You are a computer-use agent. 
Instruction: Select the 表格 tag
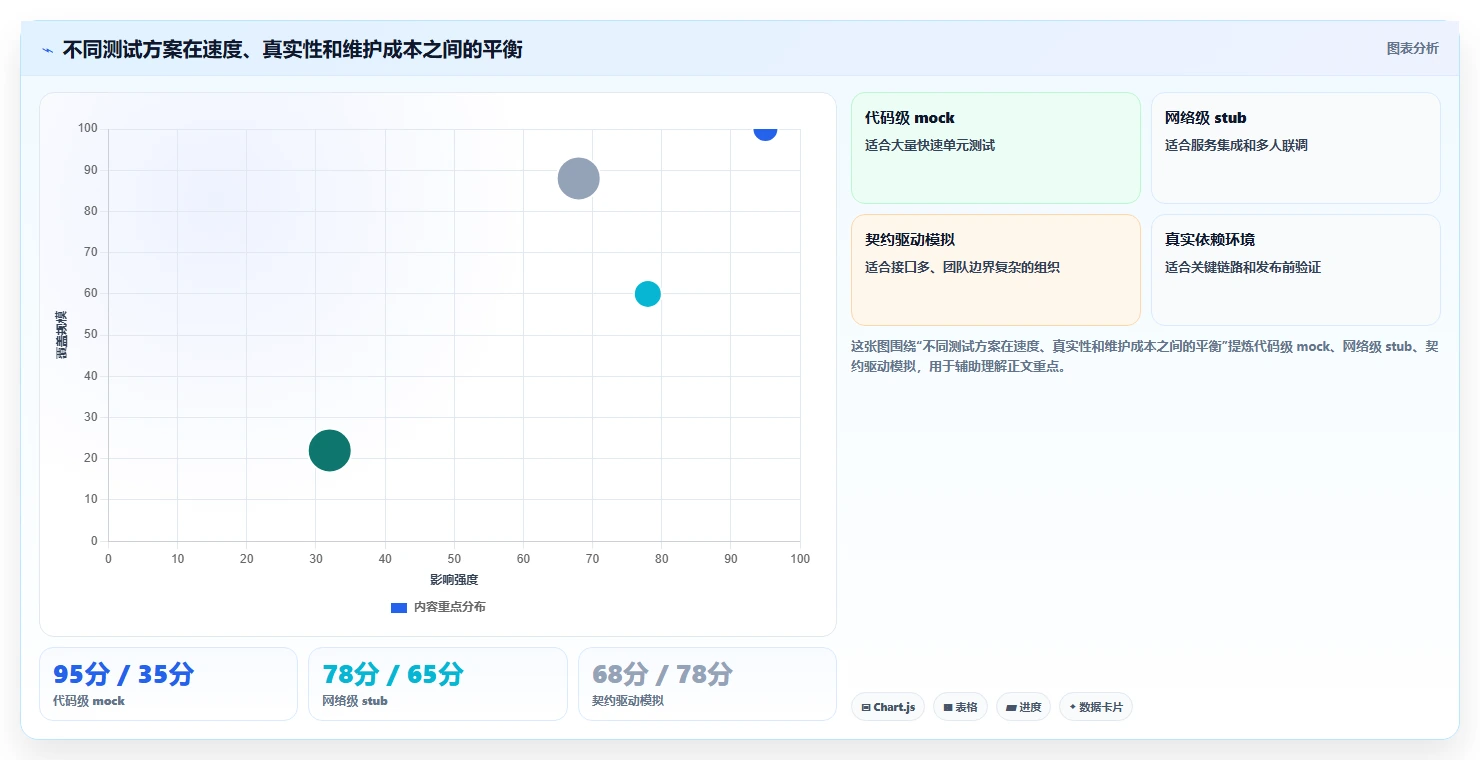(x=960, y=707)
